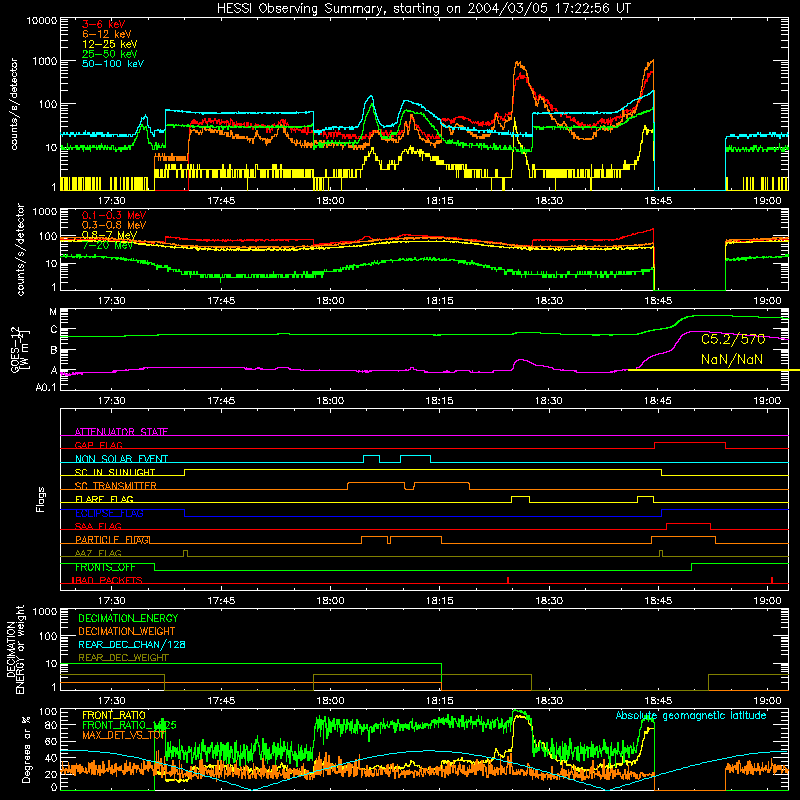Click the 18:45 tick label under the Flags panel
Viewport: 800px width, 800px height.
coord(658,601)
